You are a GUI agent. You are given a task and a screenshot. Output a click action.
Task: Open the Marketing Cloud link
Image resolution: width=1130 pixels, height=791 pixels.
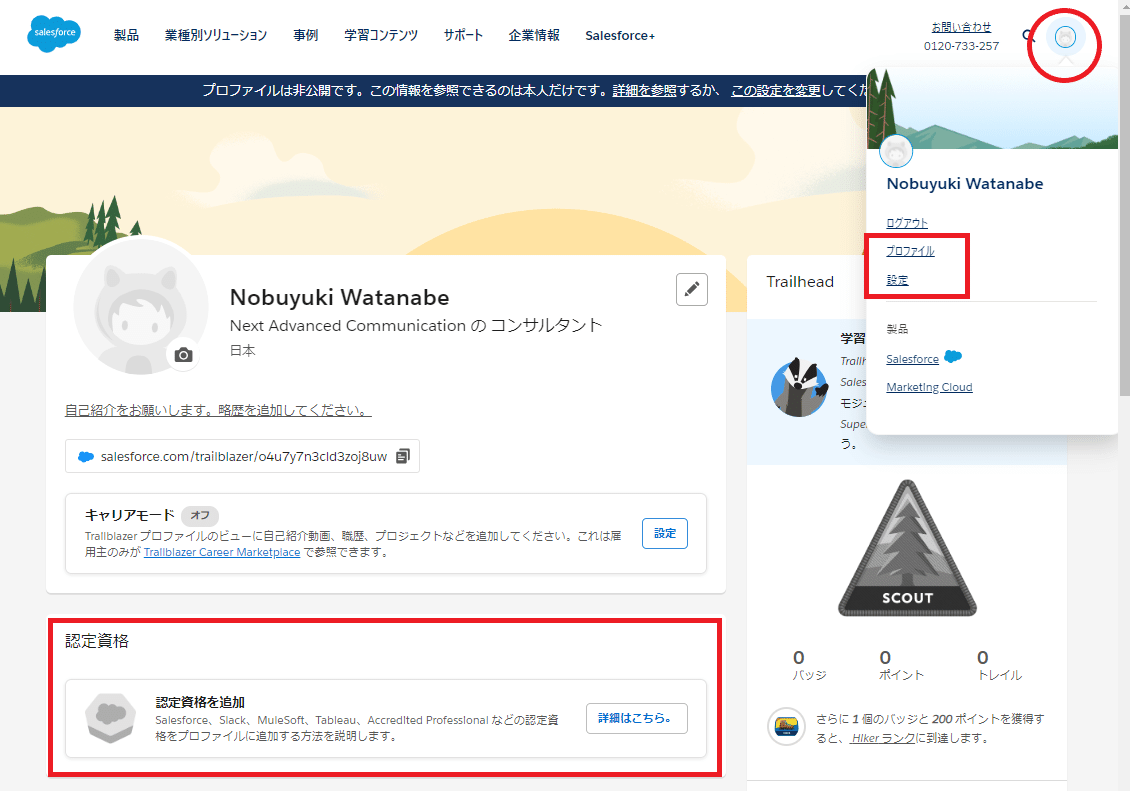point(929,388)
